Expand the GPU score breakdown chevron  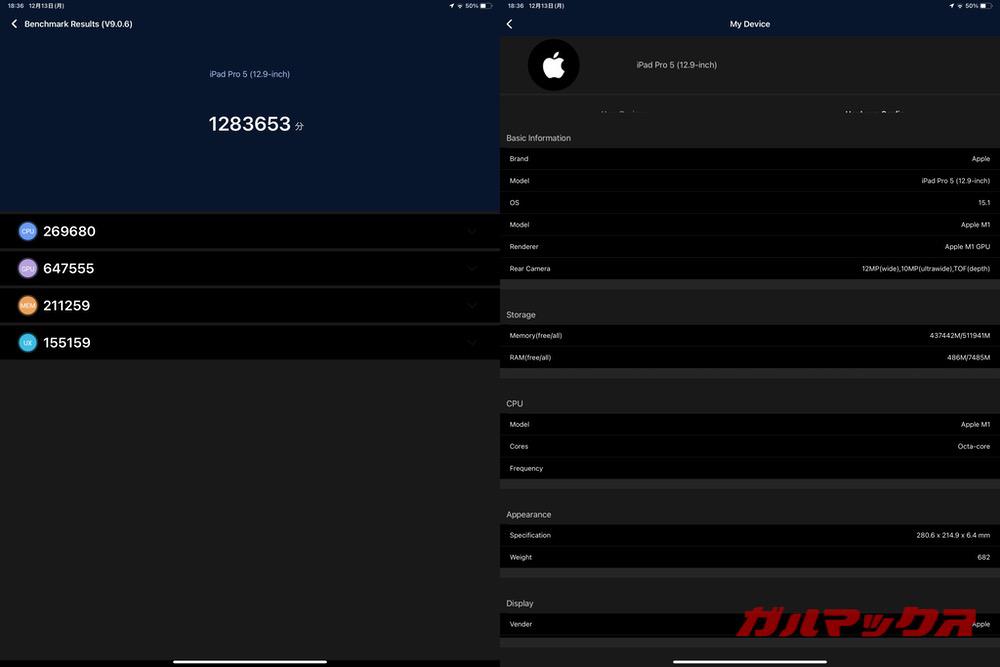tap(473, 268)
